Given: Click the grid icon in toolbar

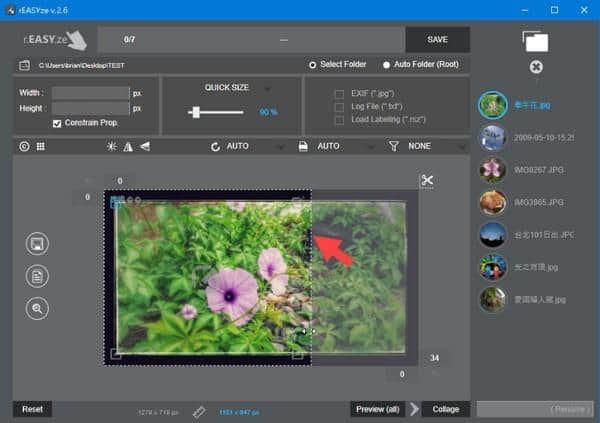Looking at the screenshot, I should pyautogui.click(x=40, y=147).
